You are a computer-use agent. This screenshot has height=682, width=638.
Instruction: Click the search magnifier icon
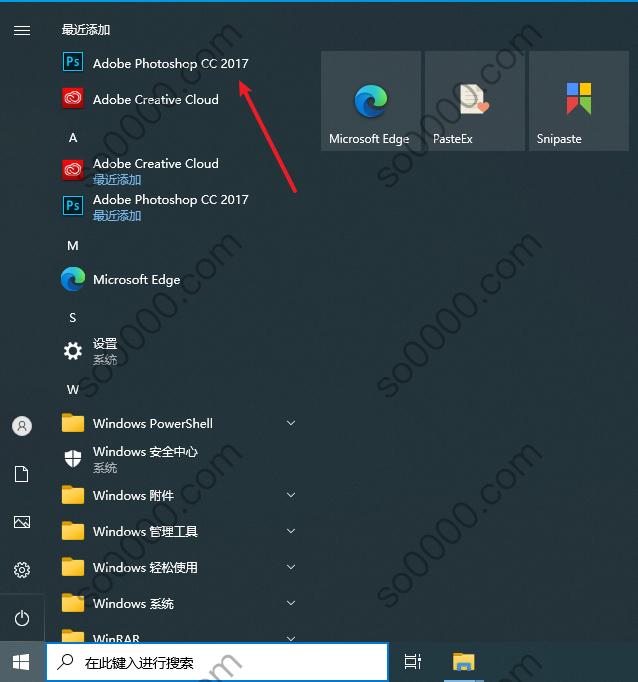pyautogui.click(x=66, y=662)
